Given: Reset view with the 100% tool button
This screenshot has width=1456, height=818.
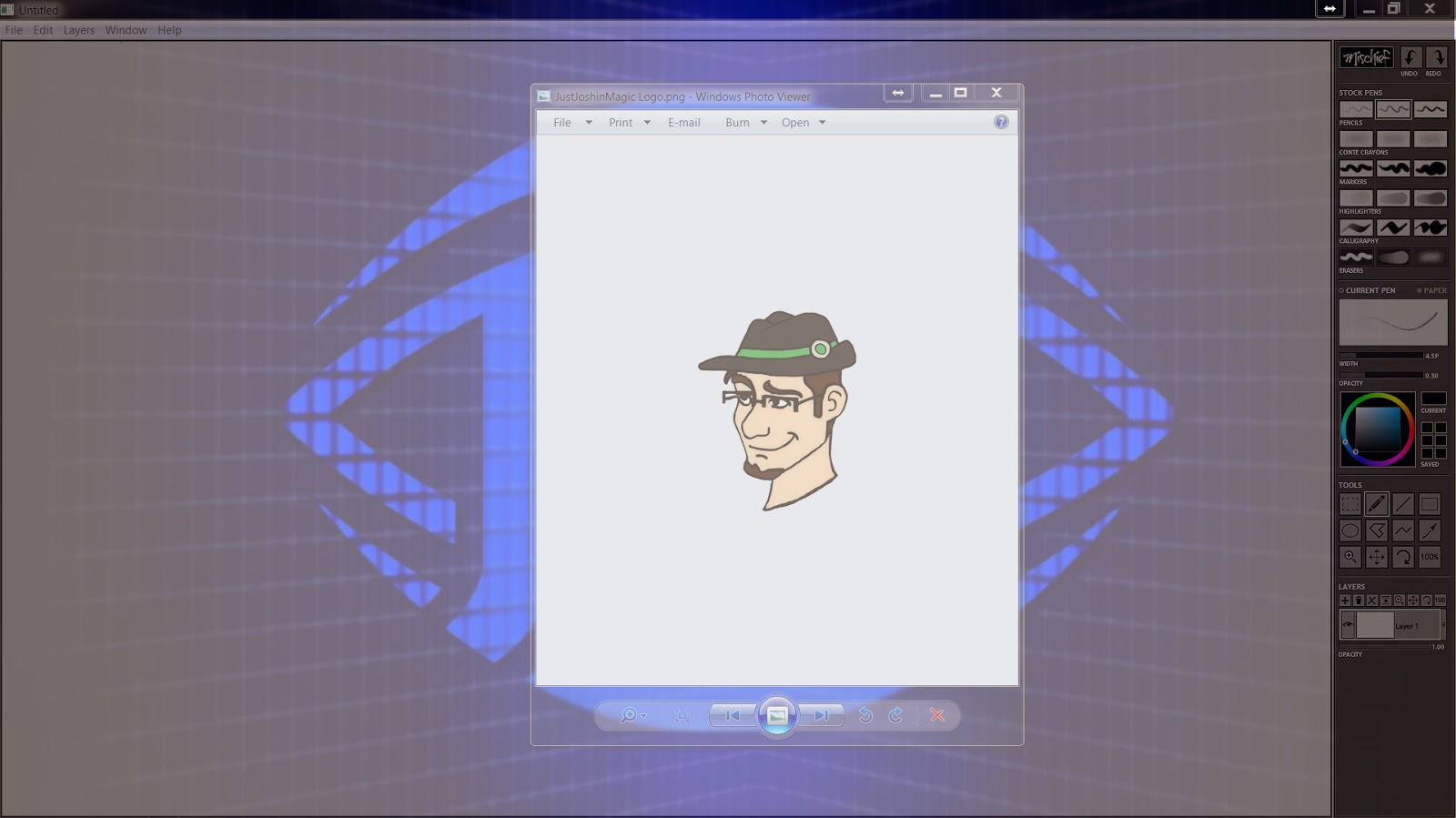Looking at the screenshot, I should [x=1430, y=557].
